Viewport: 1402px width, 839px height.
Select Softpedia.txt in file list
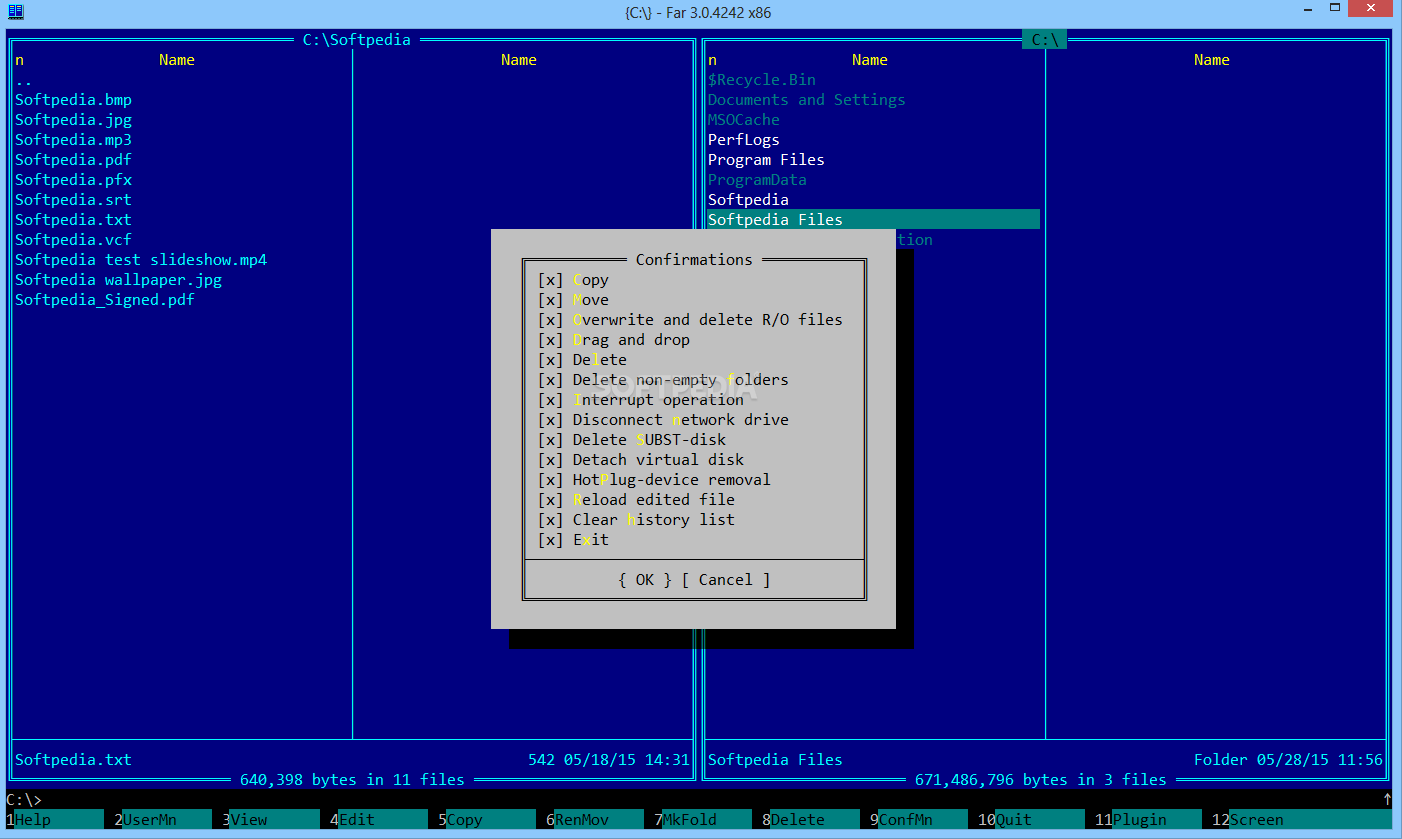click(x=73, y=220)
